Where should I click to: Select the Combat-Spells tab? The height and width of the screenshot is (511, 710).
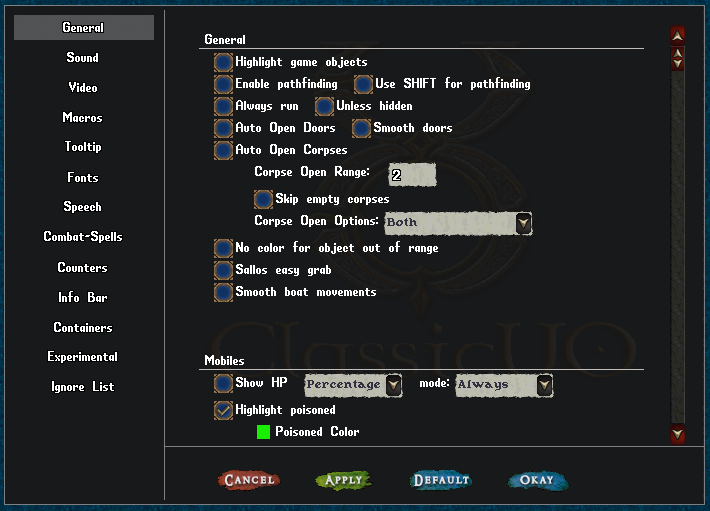click(x=83, y=237)
